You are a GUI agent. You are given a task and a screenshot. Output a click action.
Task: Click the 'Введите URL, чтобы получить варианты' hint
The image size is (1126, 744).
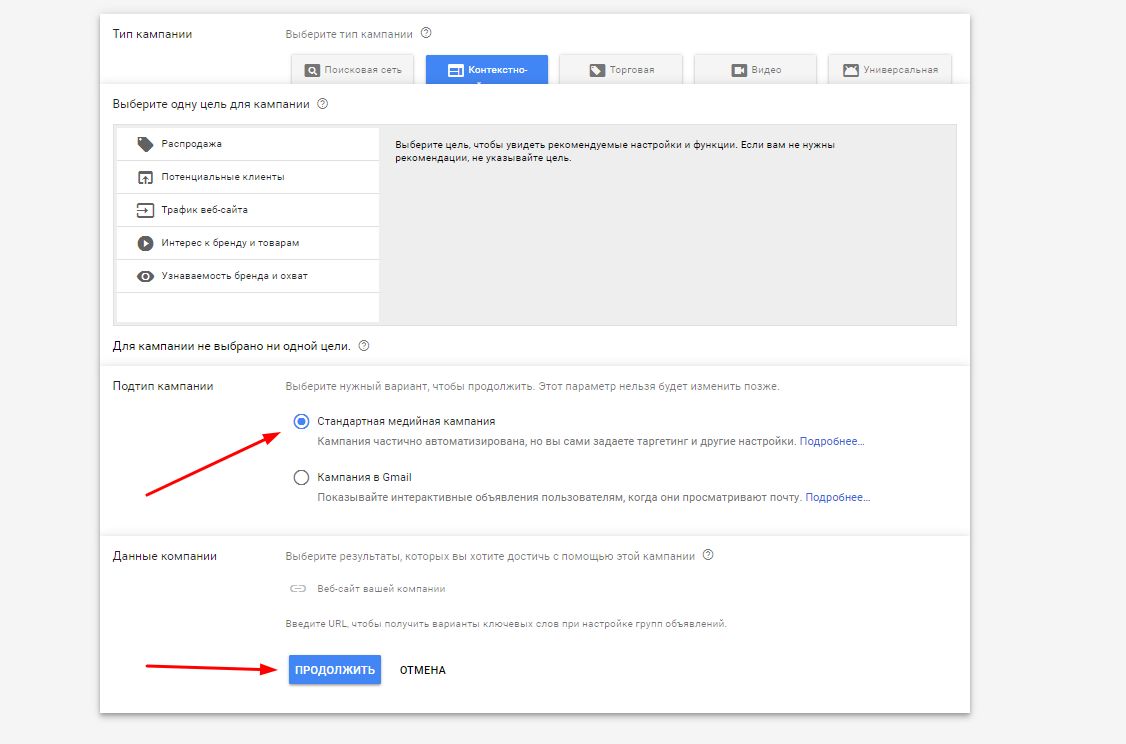(x=506, y=623)
